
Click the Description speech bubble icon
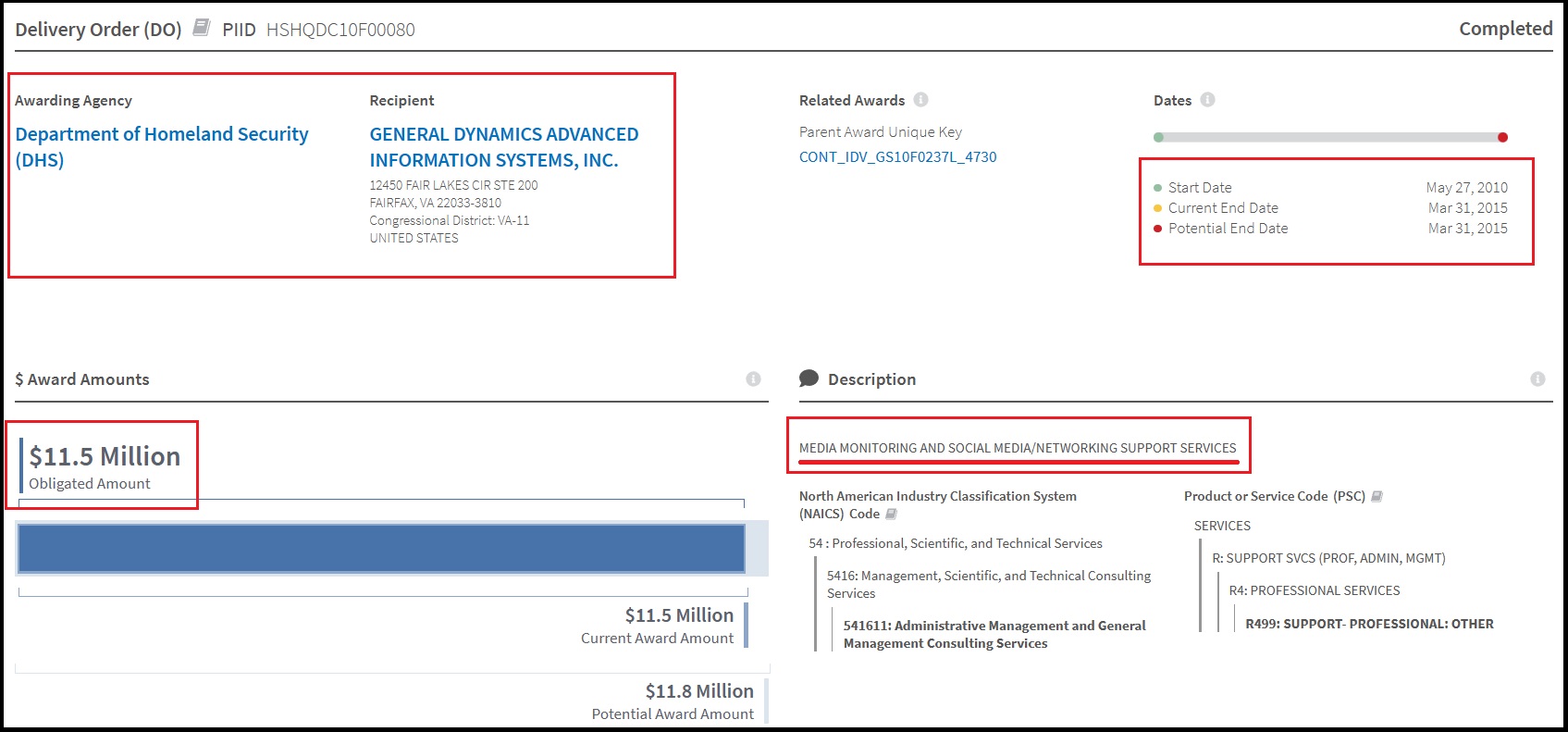tap(809, 378)
